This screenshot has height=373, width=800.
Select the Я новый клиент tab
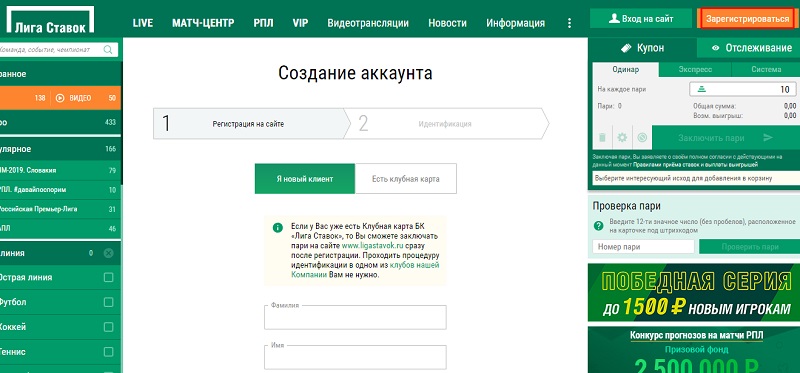[305, 179]
